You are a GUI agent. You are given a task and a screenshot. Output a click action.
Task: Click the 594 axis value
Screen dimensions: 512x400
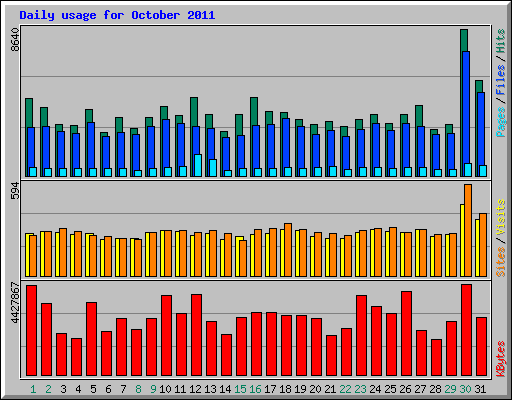coord(15,191)
